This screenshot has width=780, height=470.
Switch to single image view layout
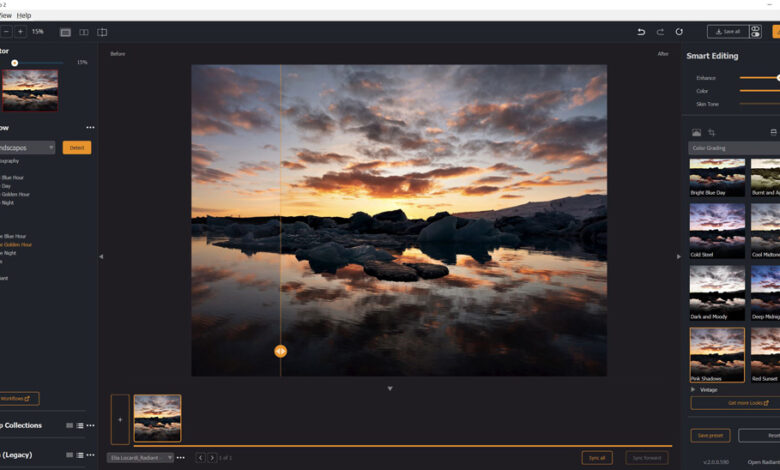(x=65, y=32)
